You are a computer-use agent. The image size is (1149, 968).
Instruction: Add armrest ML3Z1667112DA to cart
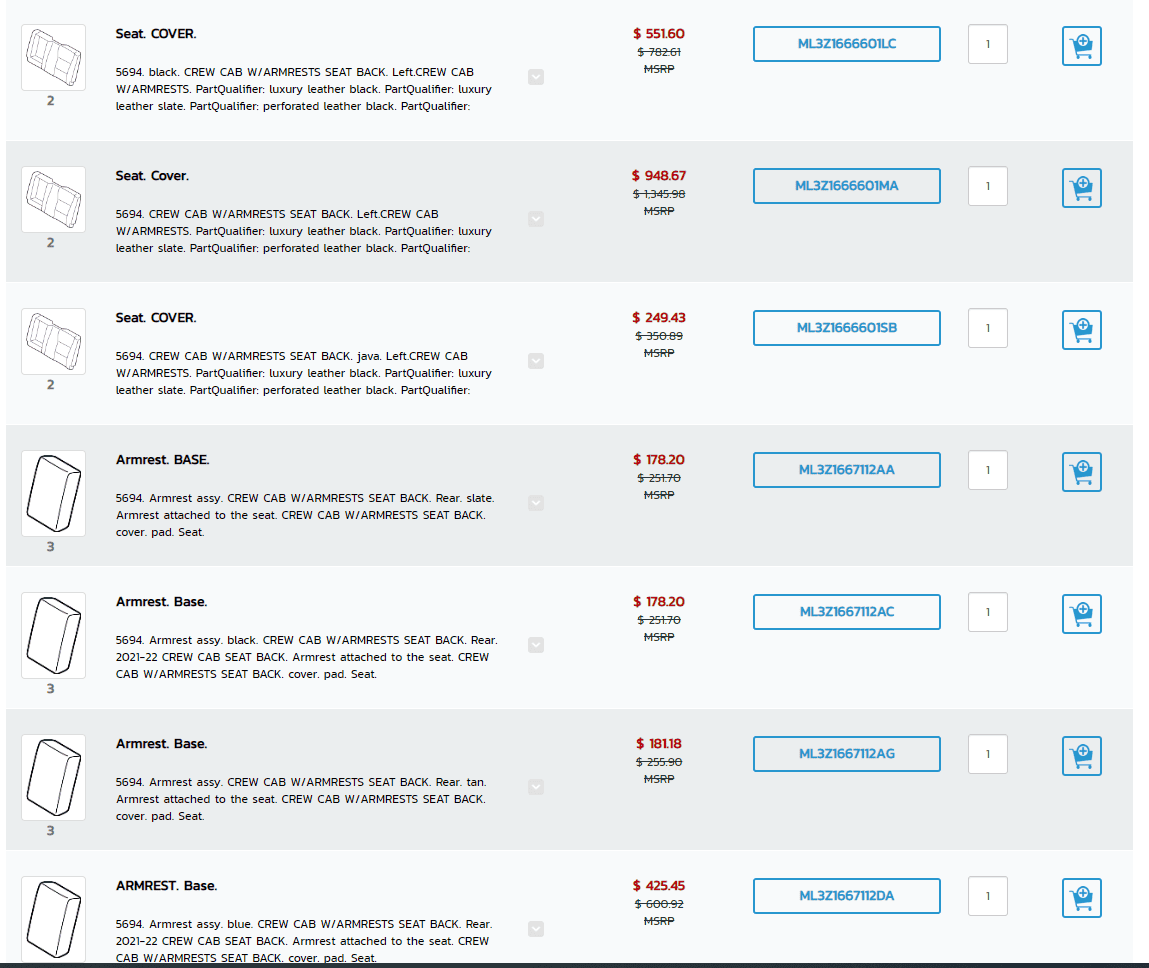point(1081,898)
